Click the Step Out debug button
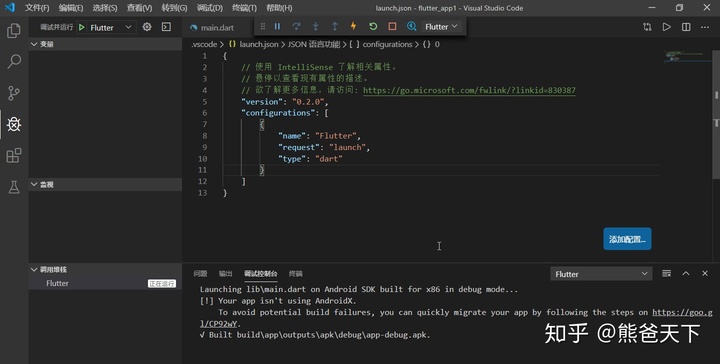This screenshot has width=720, height=364. (x=335, y=27)
